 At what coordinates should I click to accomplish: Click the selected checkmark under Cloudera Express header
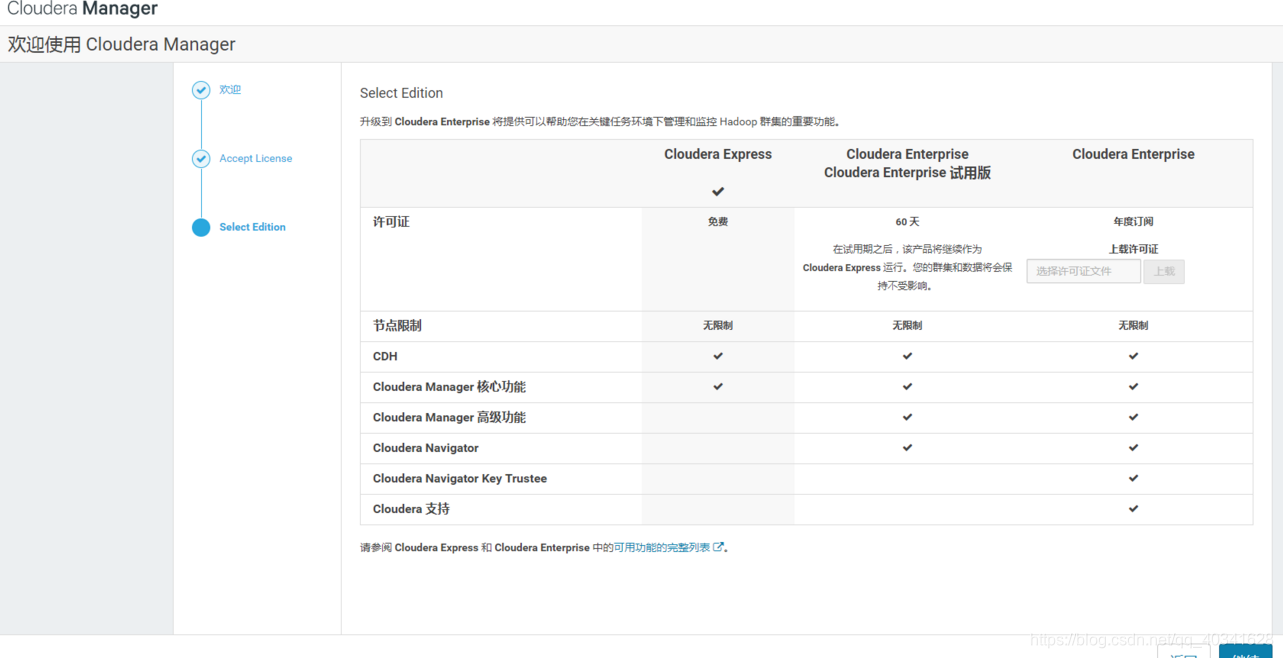click(x=718, y=191)
